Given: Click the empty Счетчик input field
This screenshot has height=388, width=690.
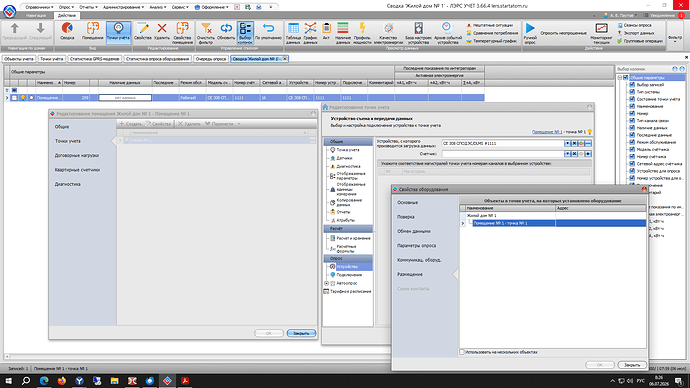Looking at the screenshot, I should pos(503,154).
